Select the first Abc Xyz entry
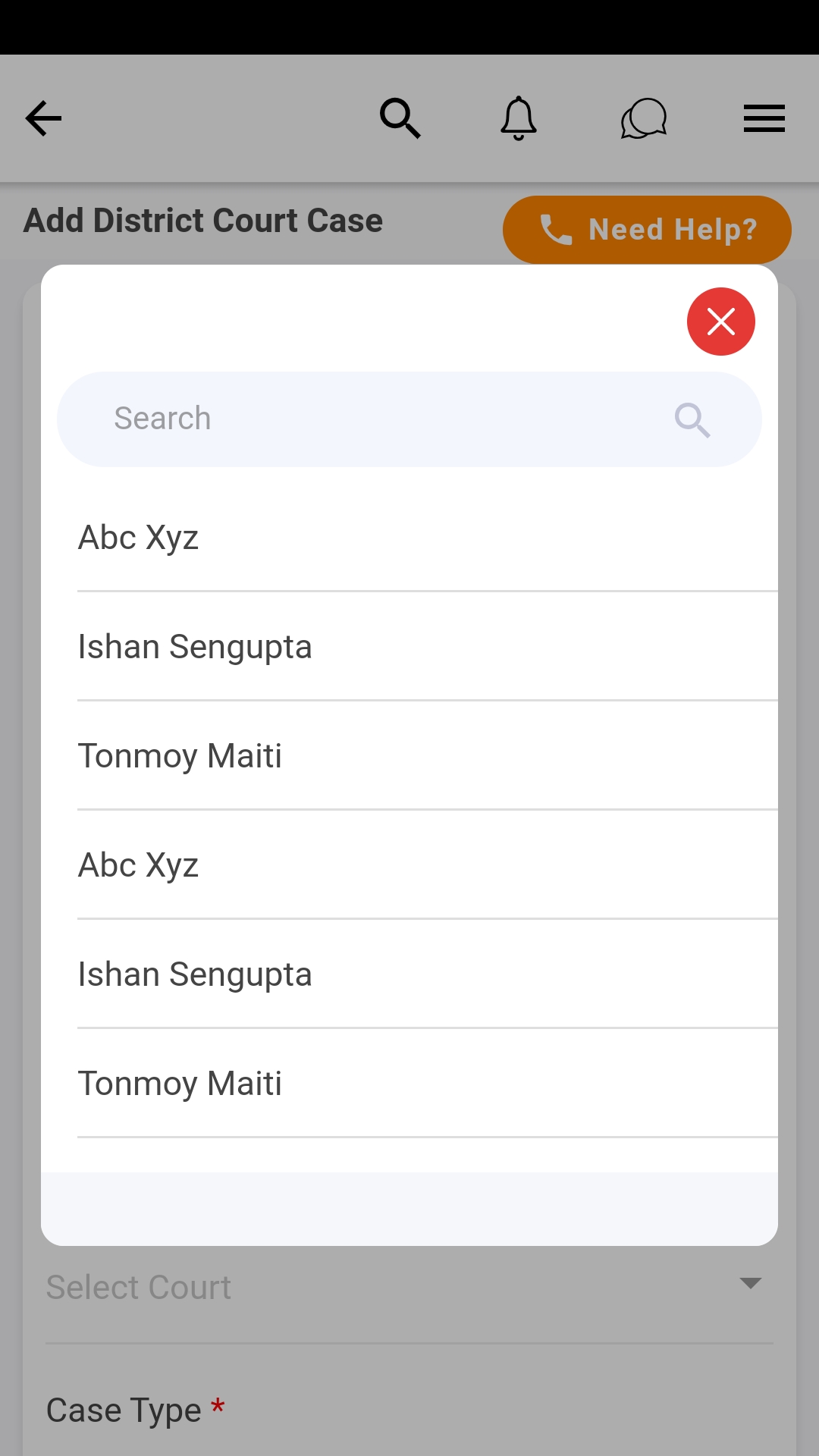The height and width of the screenshot is (1456, 819). [x=138, y=538]
